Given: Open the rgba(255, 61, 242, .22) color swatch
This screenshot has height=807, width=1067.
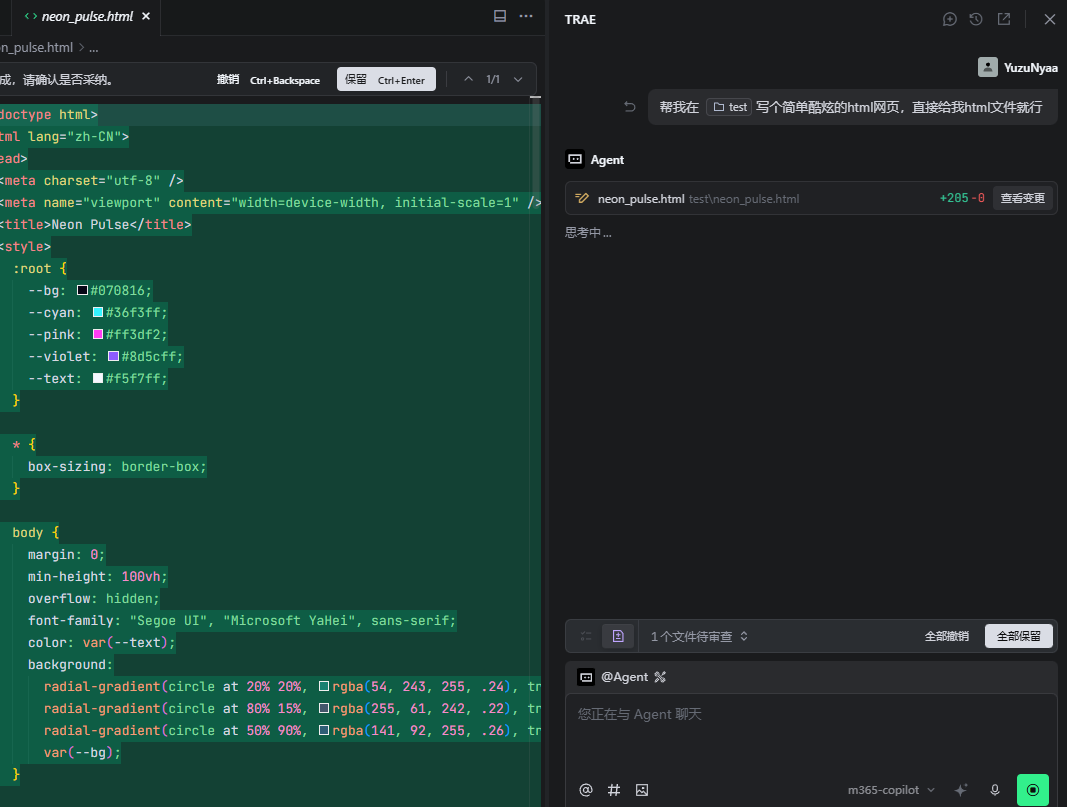Looking at the screenshot, I should [324, 708].
